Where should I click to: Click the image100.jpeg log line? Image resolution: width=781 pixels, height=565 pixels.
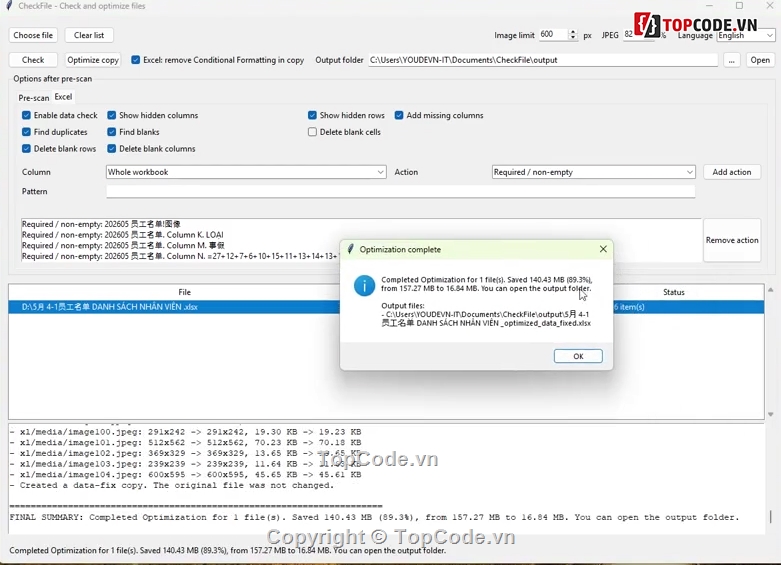(x=185, y=432)
